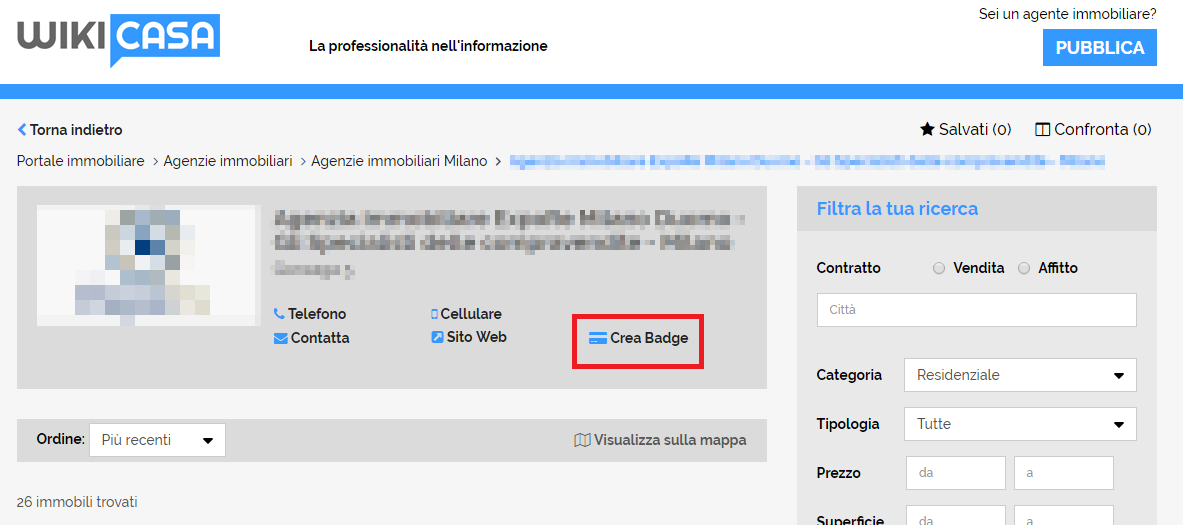This screenshot has height=525, width=1183.
Task: Click Crea Badge
Action: tap(638, 339)
